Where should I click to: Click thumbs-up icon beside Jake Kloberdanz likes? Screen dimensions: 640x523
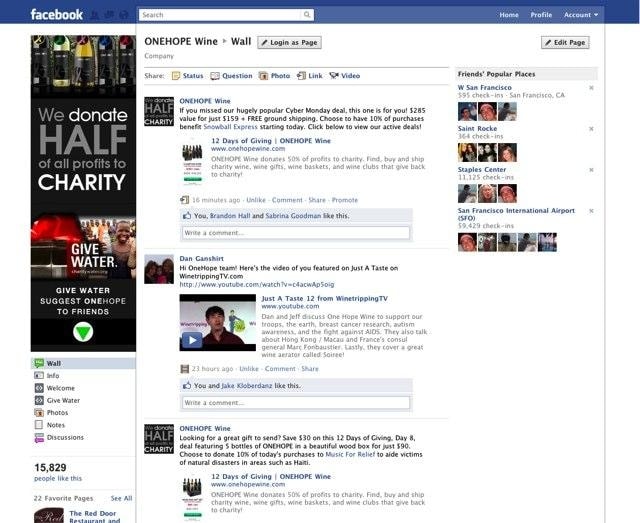(187, 385)
